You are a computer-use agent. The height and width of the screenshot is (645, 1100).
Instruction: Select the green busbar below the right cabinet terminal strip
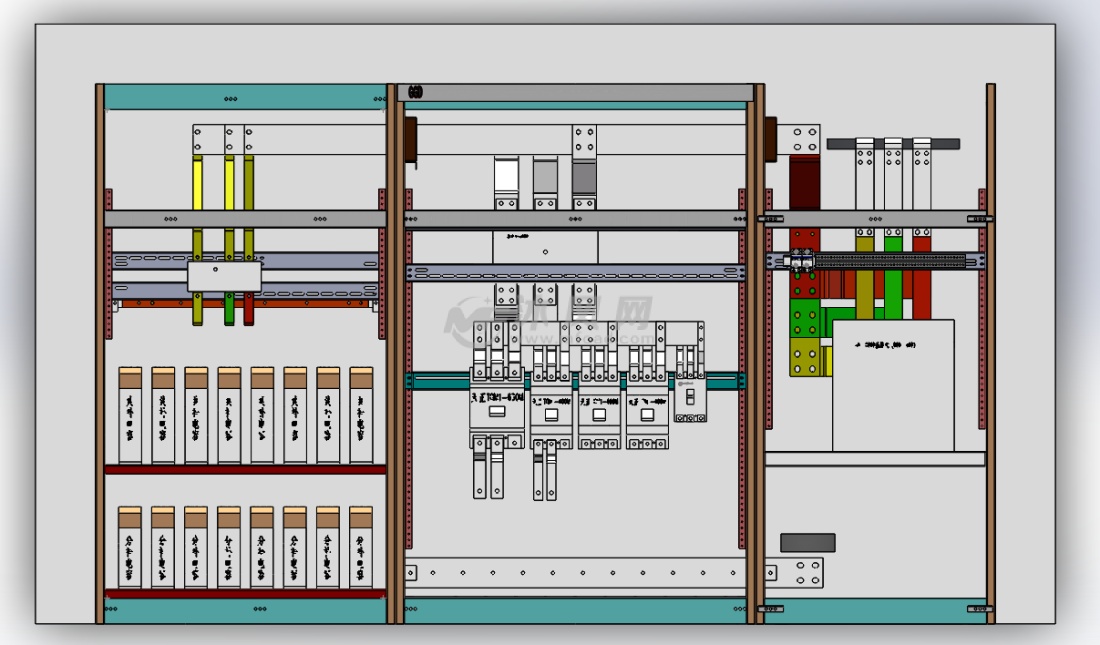pos(893,292)
